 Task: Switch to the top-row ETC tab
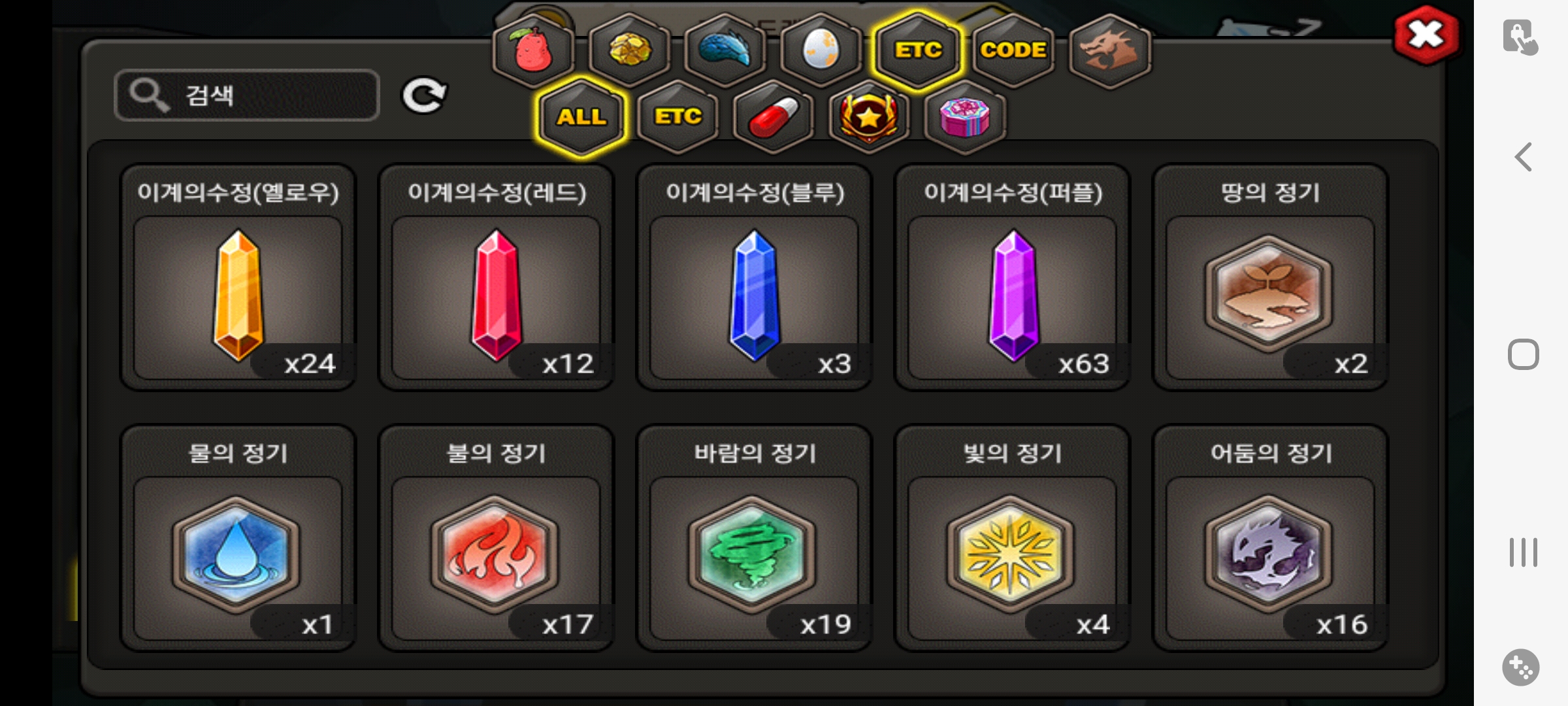tap(917, 50)
